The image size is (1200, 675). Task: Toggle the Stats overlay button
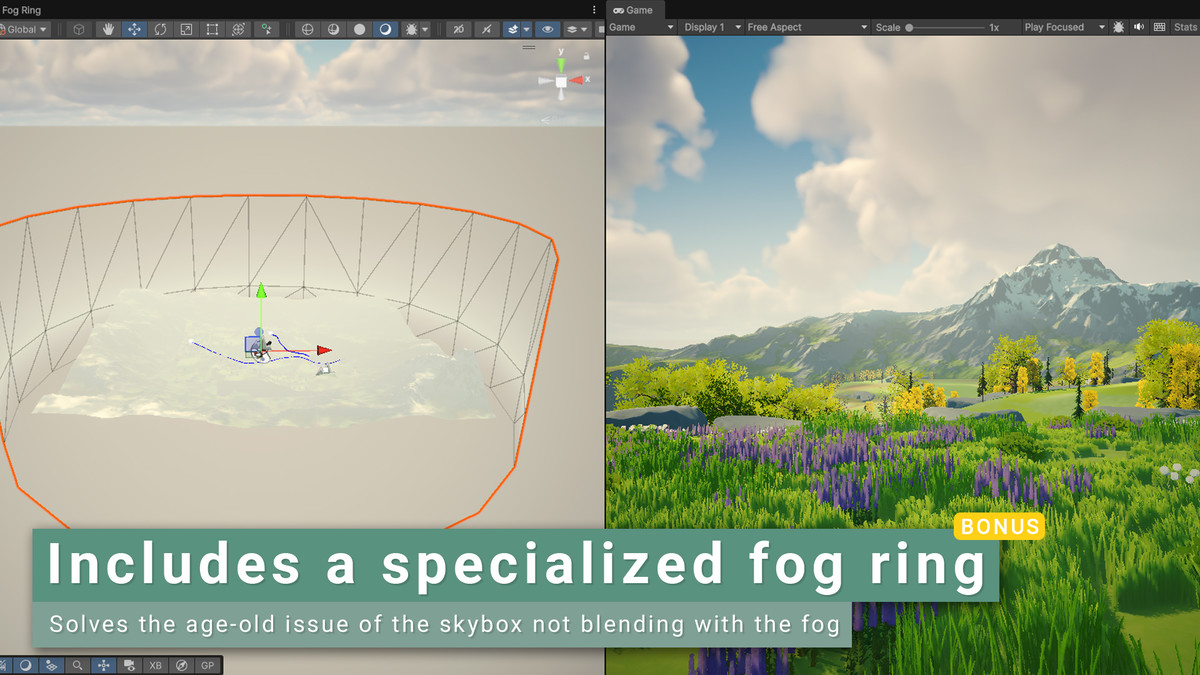pyautogui.click(x=1184, y=27)
